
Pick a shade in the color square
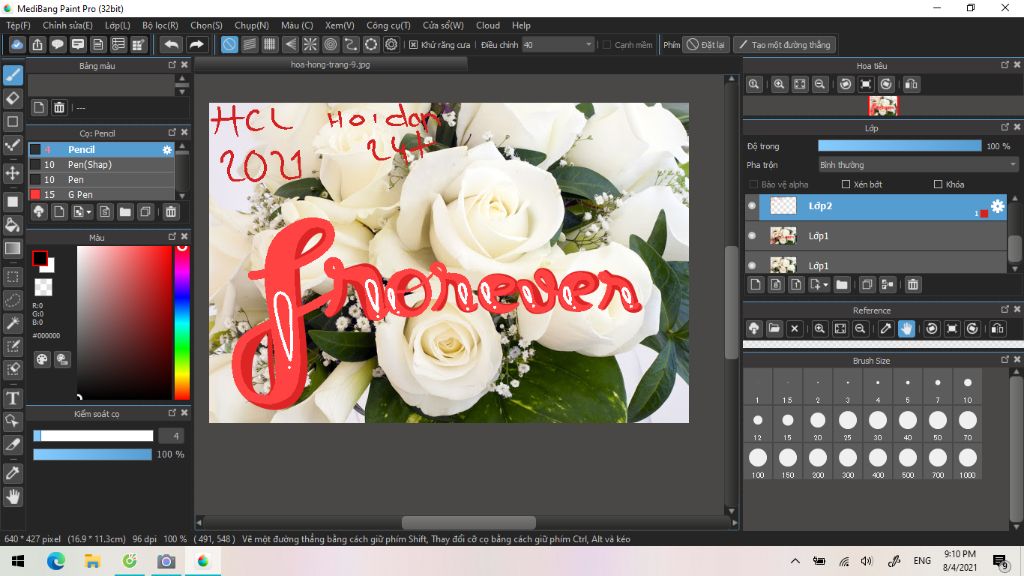(x=124, y=323)
